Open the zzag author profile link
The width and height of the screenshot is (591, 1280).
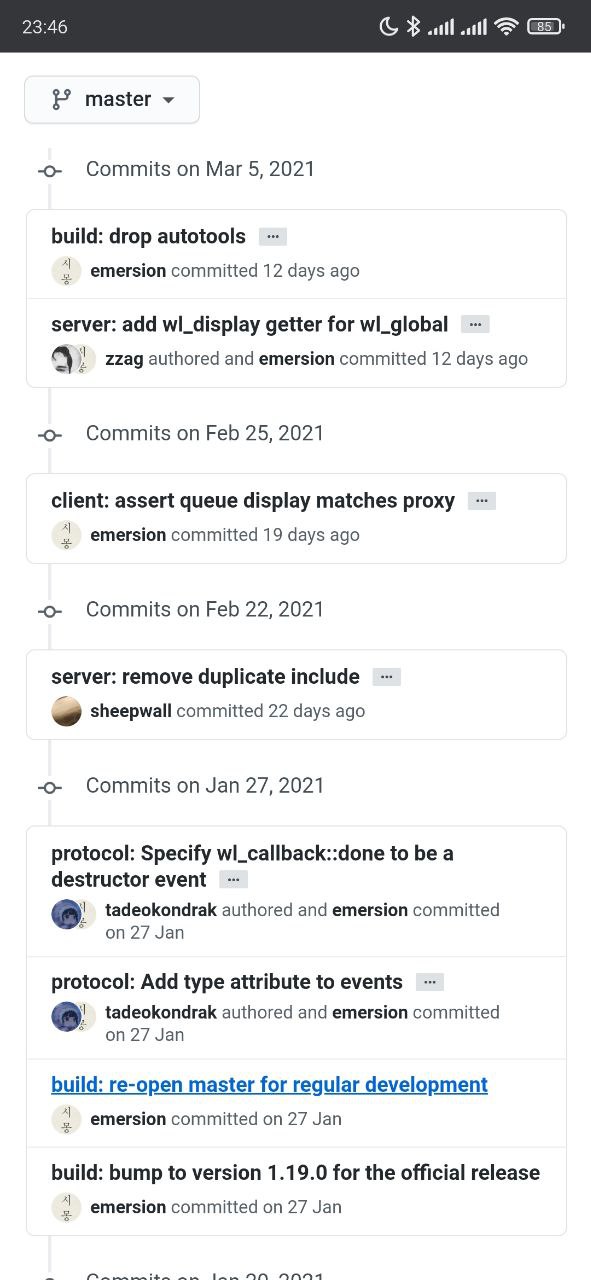(x=124, y=359)
